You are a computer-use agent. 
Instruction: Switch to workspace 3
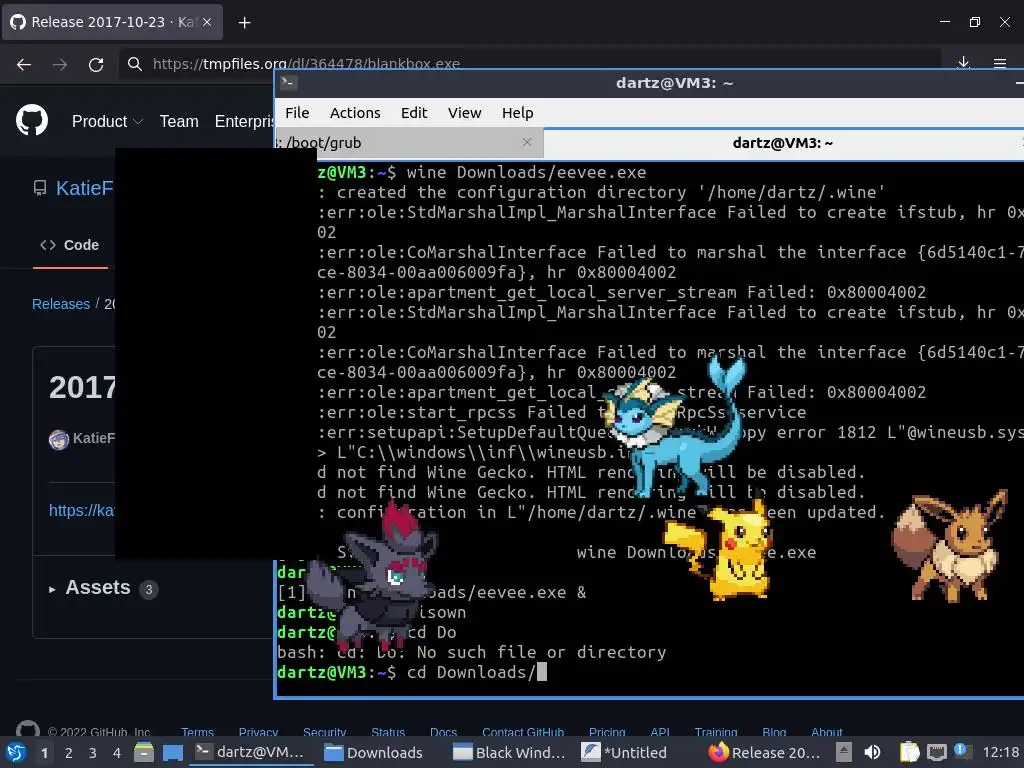(x=93, y=753)
